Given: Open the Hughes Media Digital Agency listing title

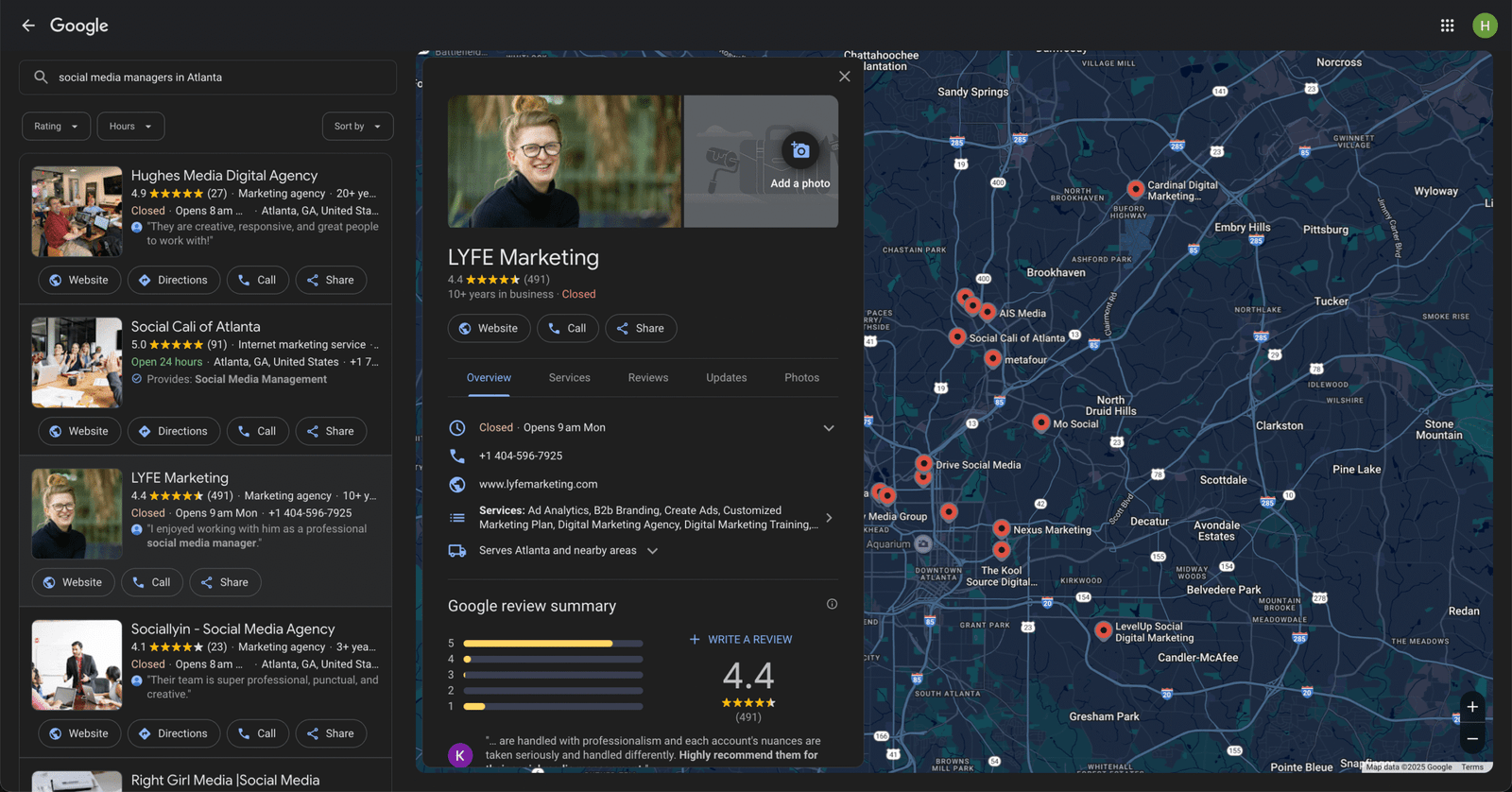Looking at the screenshot, I should point(224,176).
